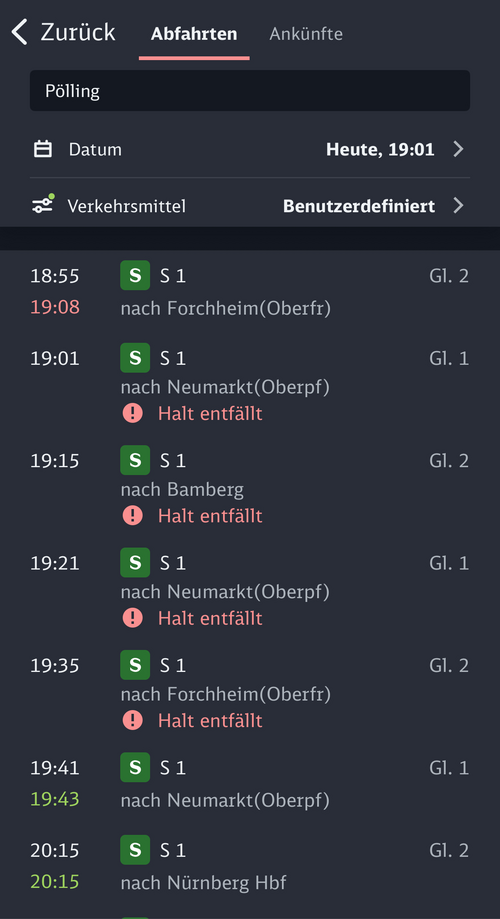Image resolution: width=500 pixels, height=919 pixels.
Task: Open the 18:55 S 1 to Forchheim(Oberfr) entry
Action: [250, 291]
